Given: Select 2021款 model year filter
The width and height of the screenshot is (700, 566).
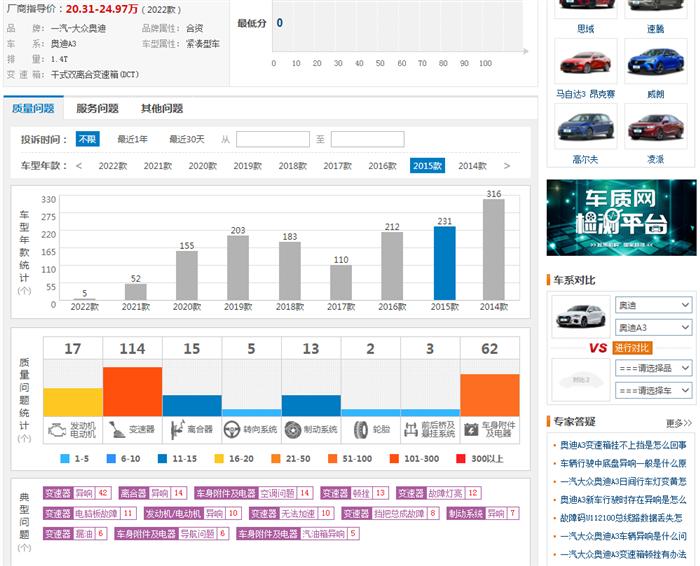Looking at the screenshot, I should 158,166.
